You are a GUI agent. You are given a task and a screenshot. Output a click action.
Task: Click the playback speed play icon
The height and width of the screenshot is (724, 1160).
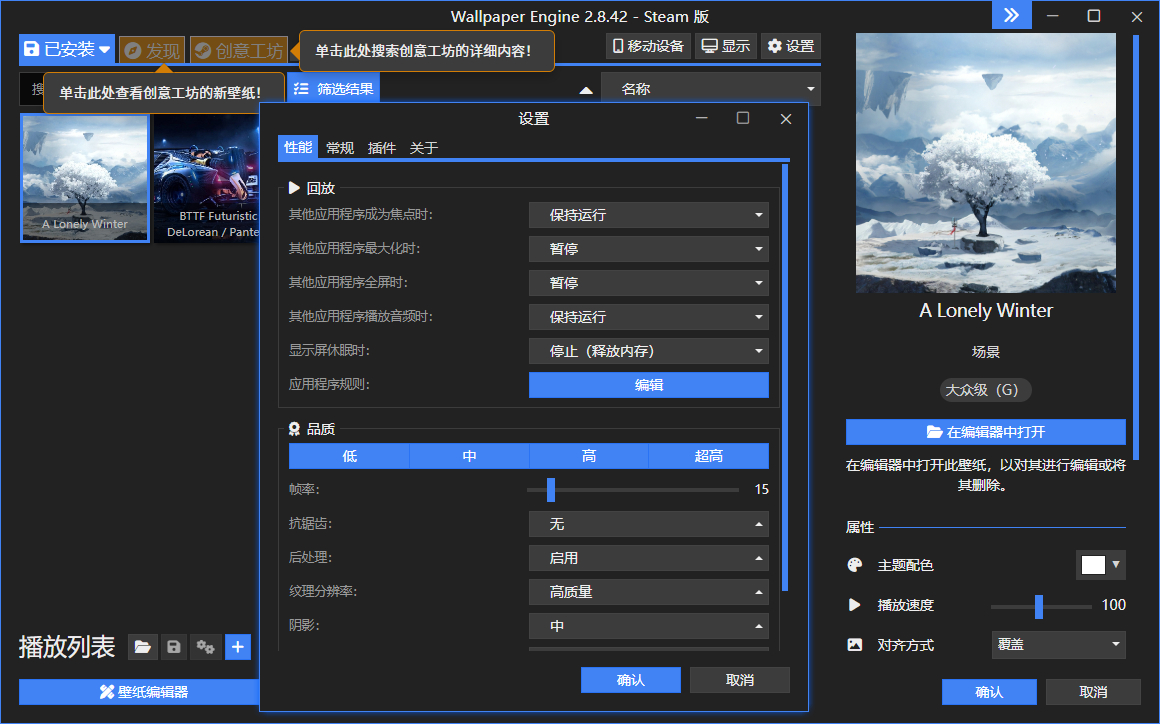tap(854, 605)
